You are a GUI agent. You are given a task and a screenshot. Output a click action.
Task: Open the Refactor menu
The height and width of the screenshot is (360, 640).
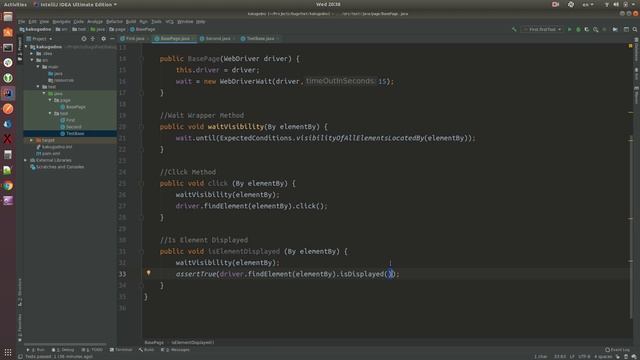114,21
